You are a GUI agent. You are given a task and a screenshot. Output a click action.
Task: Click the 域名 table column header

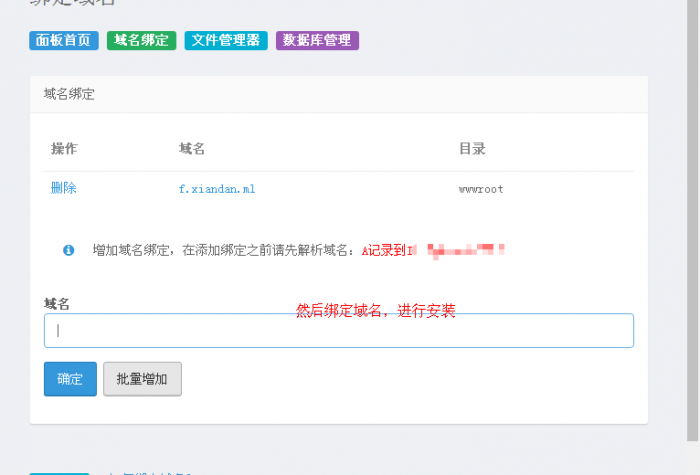coord(192,149)
